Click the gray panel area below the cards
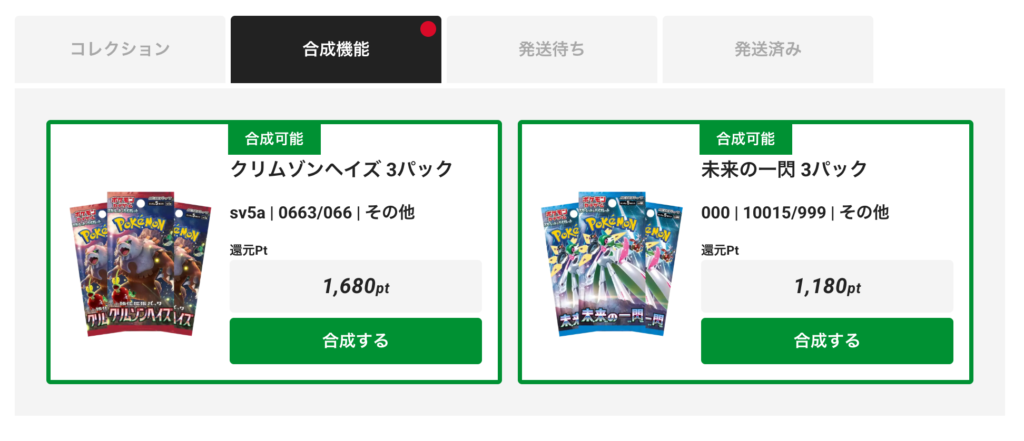This screenshot has height=441, width=1024. [x=509, y=400]
